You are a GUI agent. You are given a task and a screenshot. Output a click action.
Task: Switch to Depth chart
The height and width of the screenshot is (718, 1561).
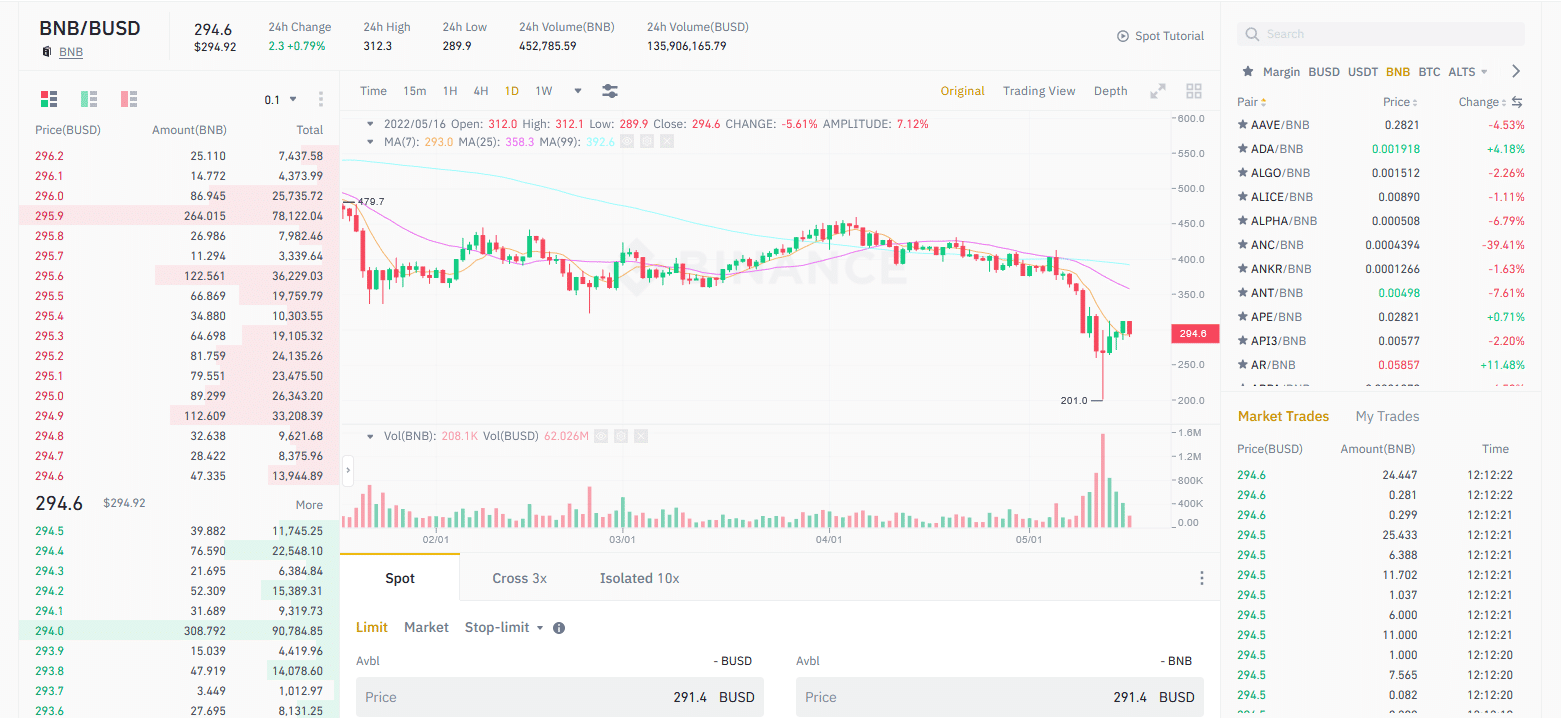point(1110,91)
